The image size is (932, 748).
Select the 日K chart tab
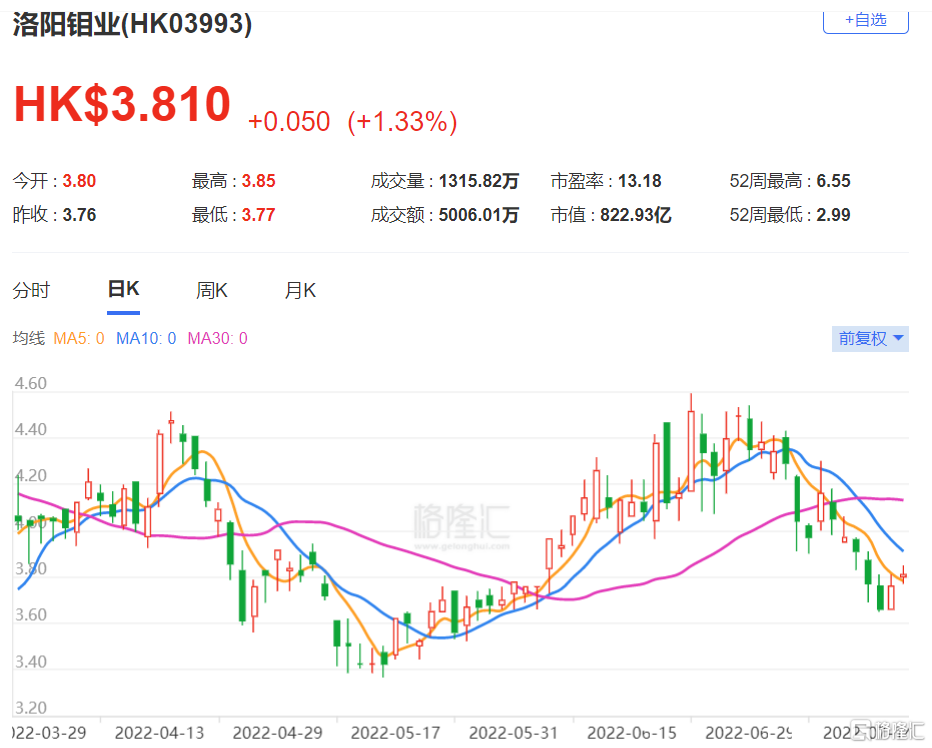tap(124, 290)
